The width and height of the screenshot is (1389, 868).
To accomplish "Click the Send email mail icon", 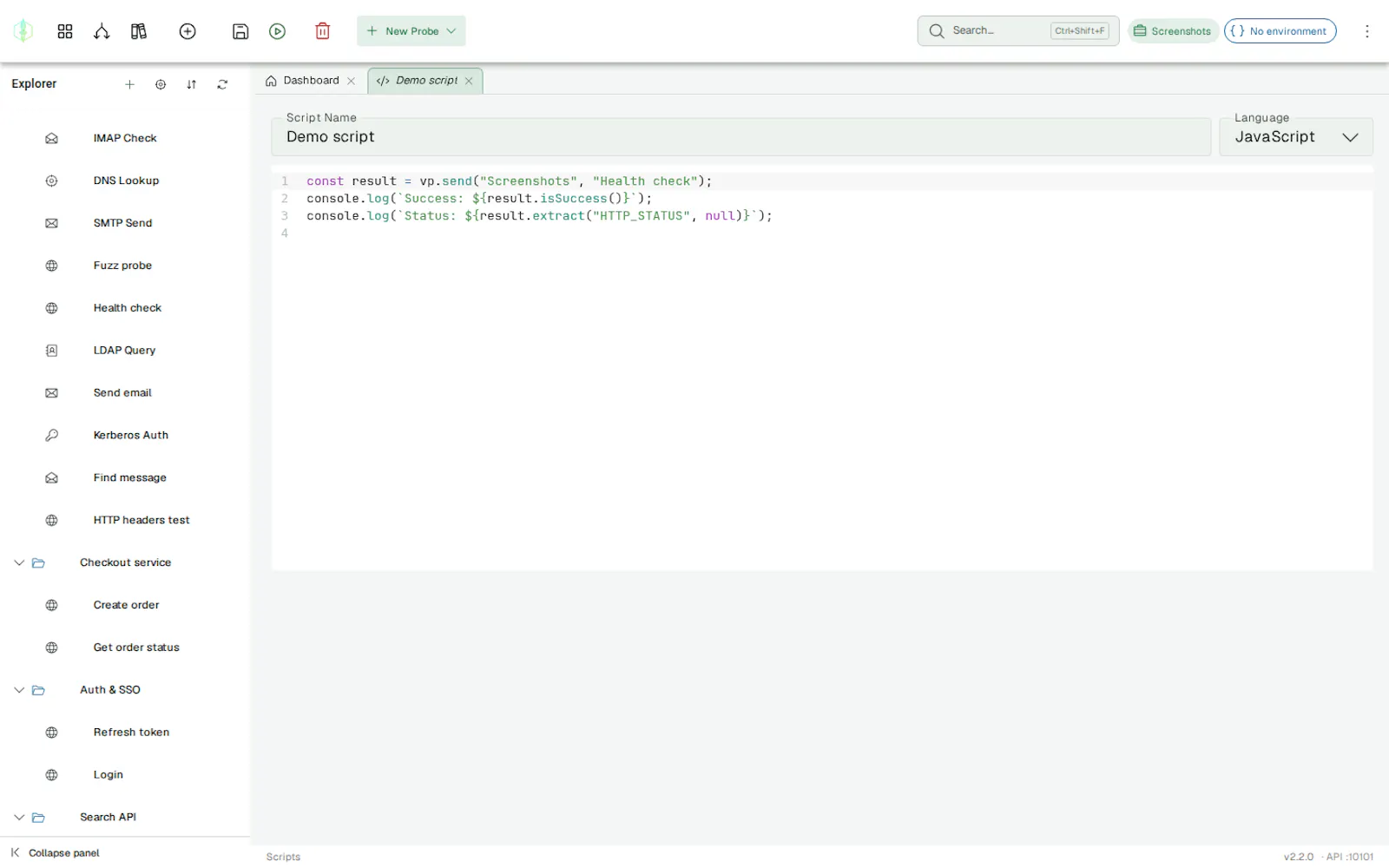I will pos(52,393).
